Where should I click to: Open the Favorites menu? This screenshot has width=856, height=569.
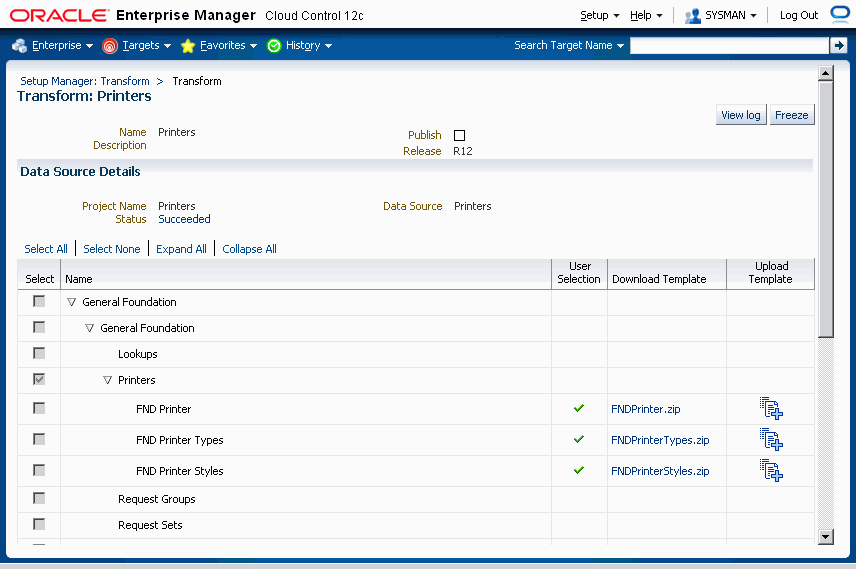228,45
